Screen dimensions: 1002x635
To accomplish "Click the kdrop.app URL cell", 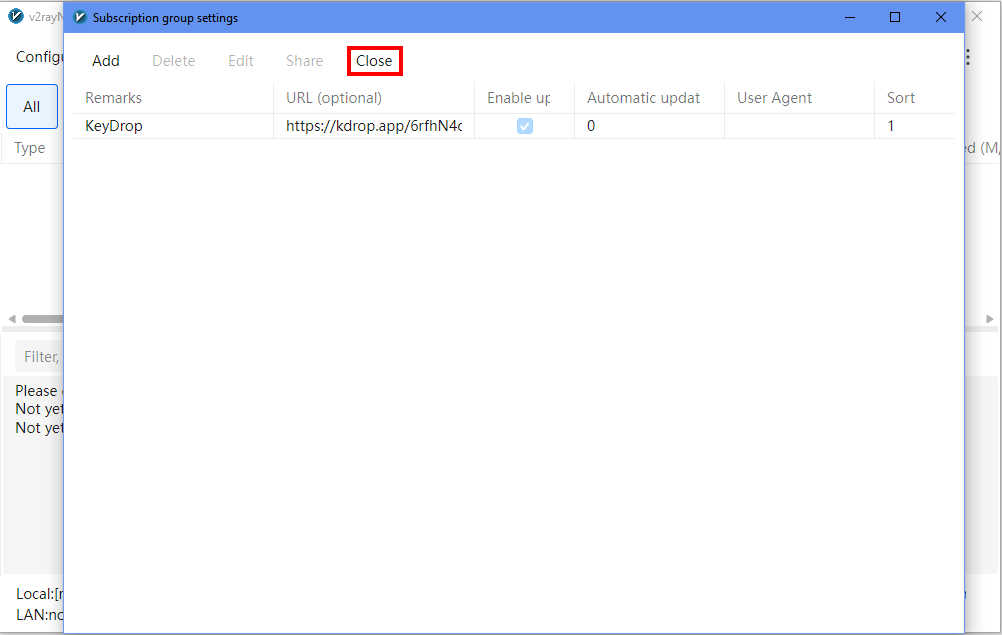I will (373, 126).
